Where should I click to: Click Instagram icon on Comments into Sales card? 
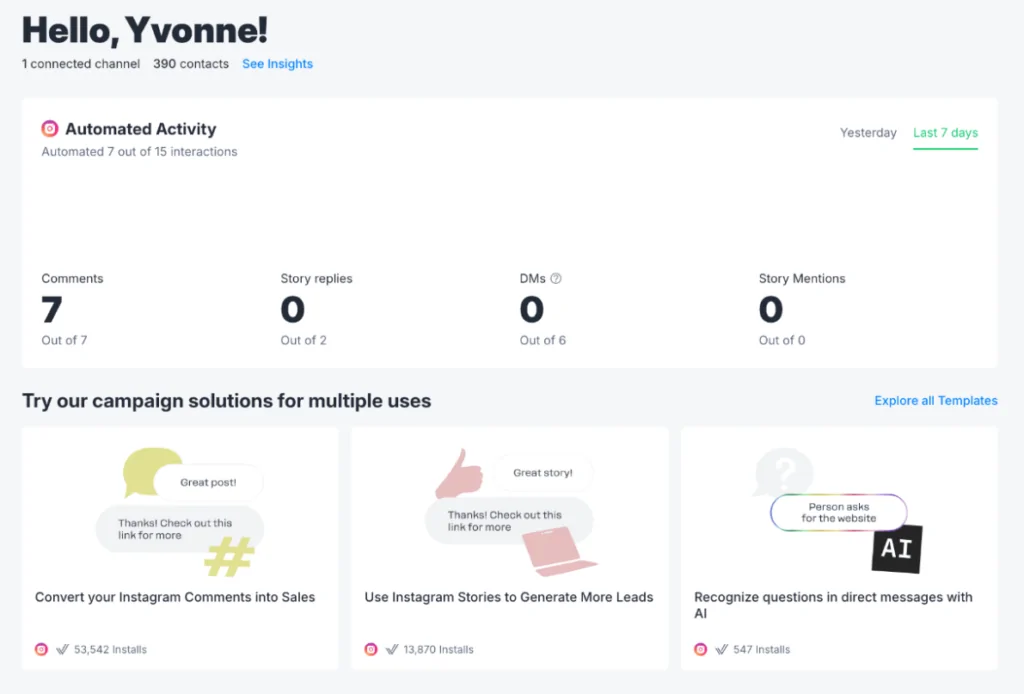(x=41, y=649)
